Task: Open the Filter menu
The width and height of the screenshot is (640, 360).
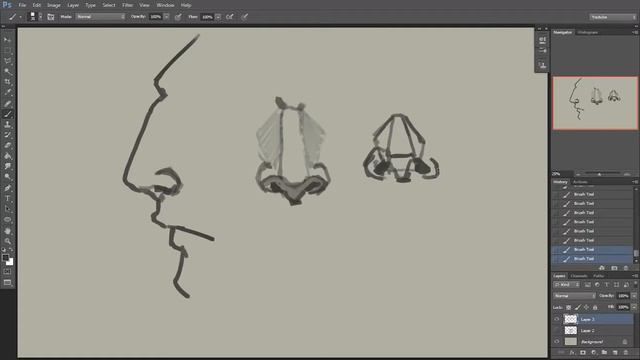Action: tap(127, 5)
